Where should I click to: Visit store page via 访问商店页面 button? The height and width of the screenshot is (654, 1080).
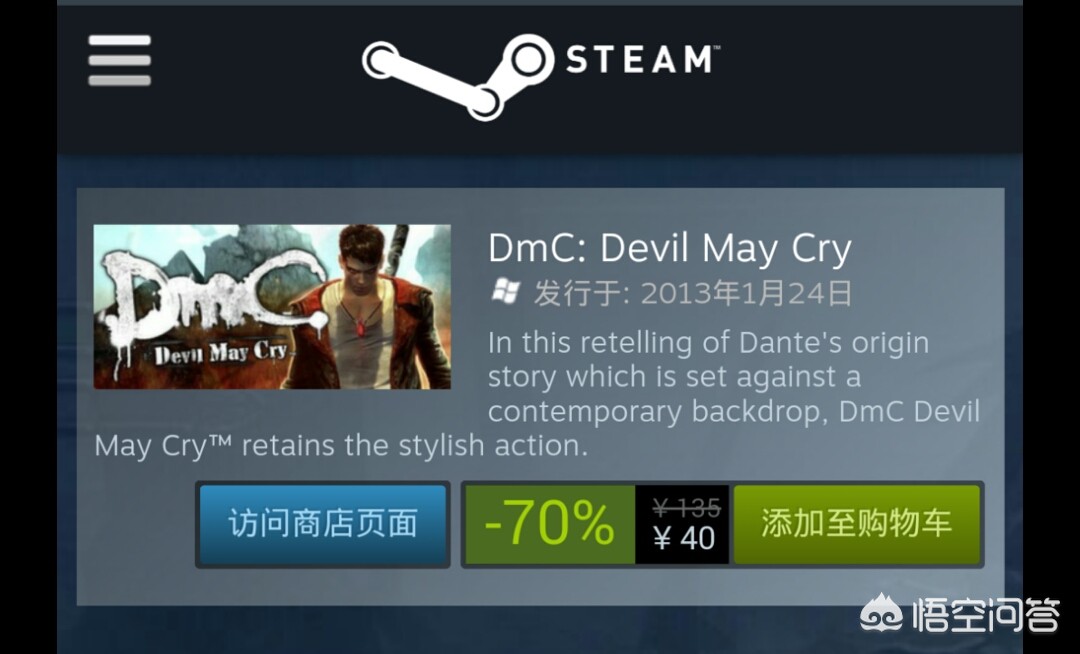[323, 524]
